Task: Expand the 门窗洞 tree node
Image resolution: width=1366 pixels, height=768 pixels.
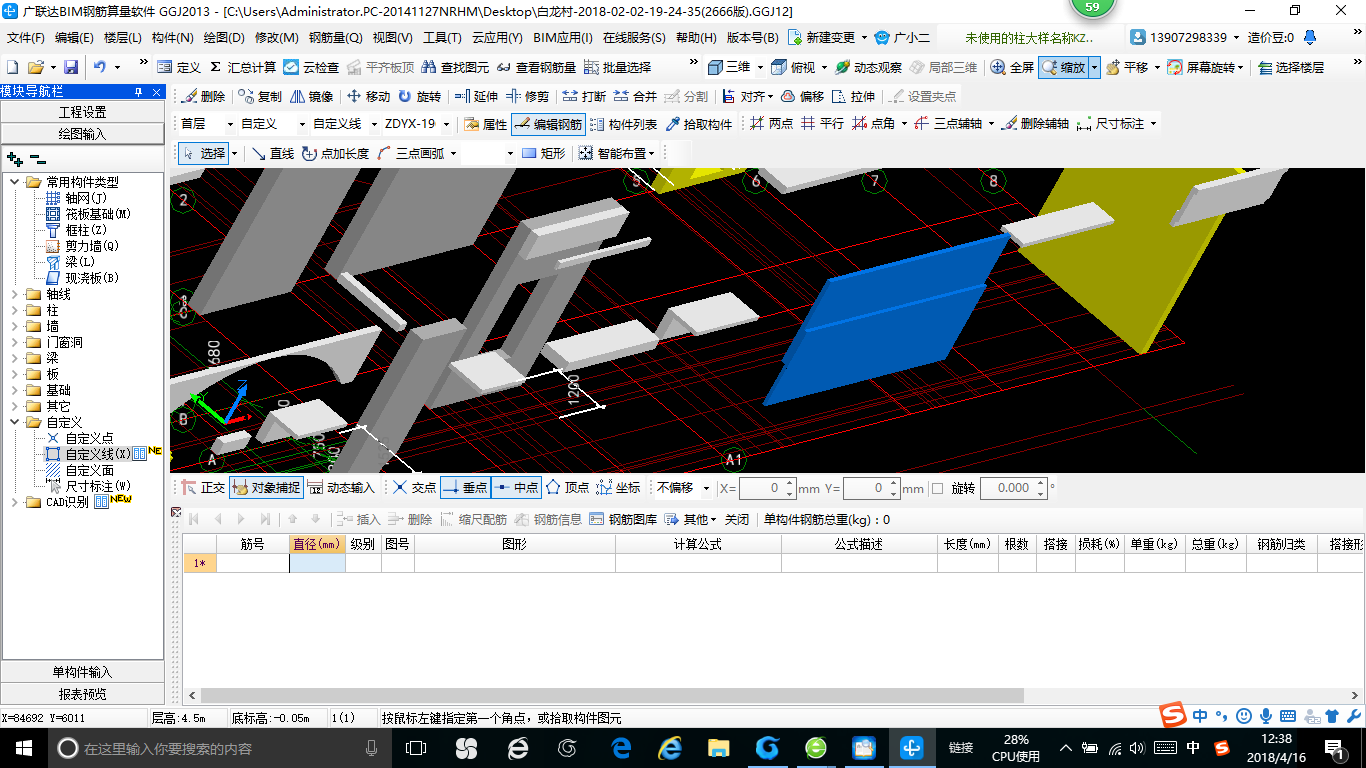Action: tap(15, 342)
